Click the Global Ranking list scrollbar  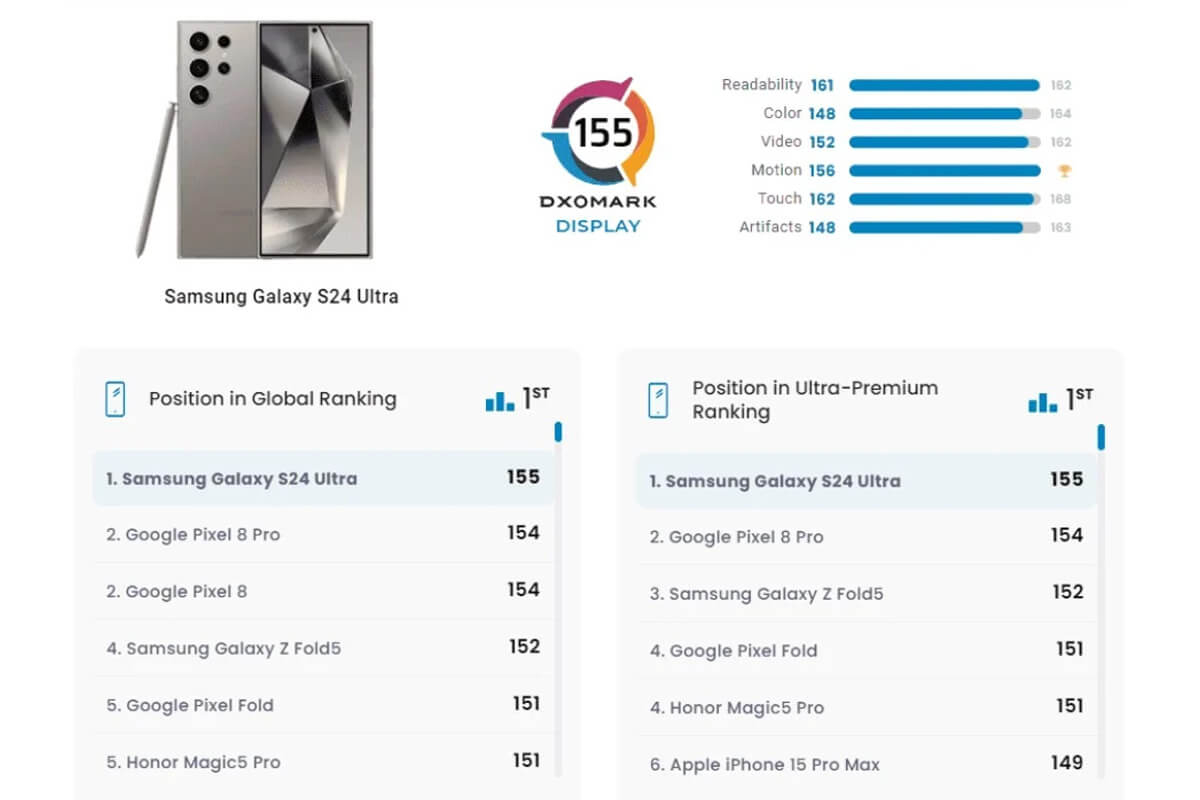point(558,432)
